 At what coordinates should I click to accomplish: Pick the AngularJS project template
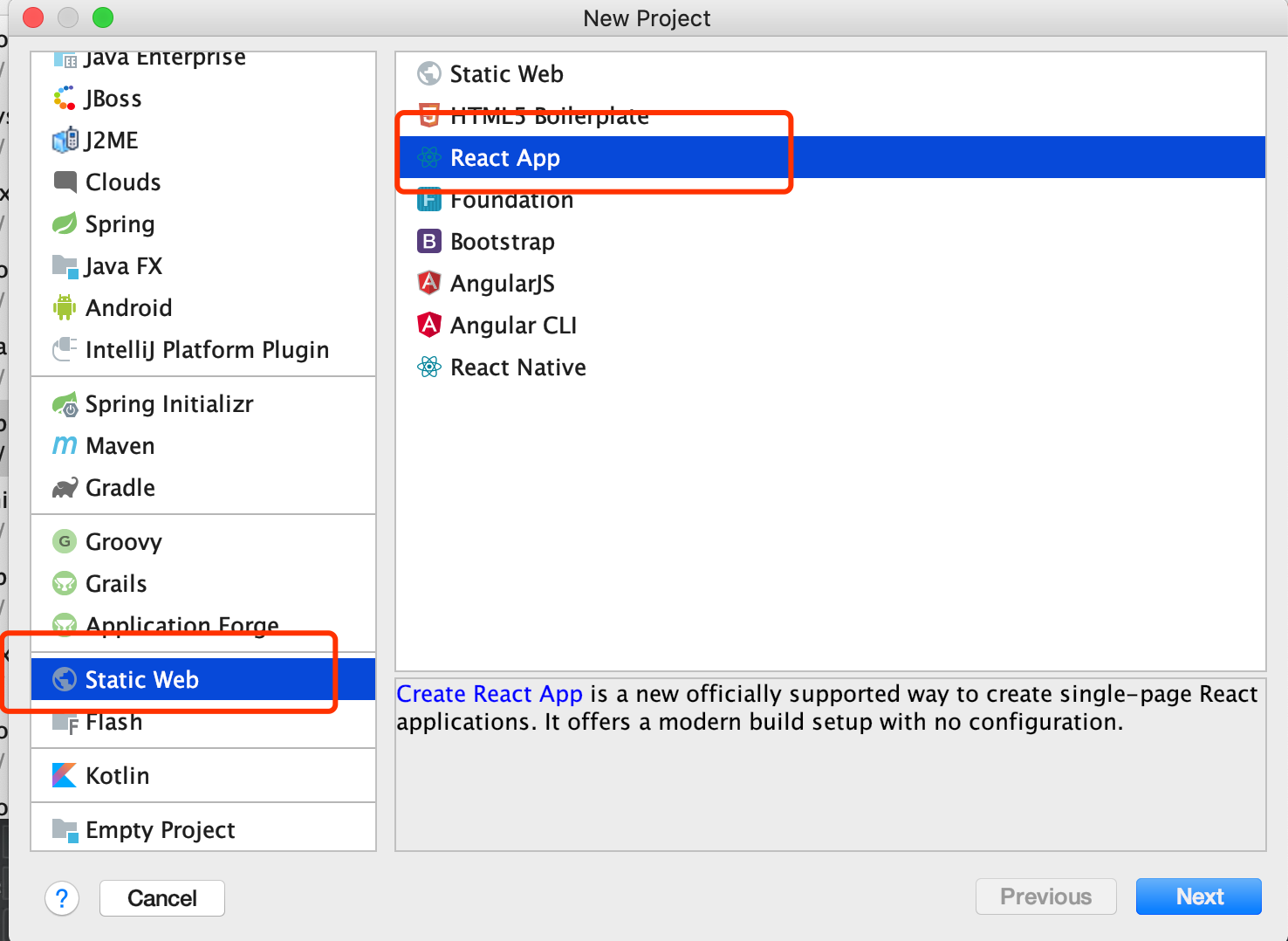point(502,284)
